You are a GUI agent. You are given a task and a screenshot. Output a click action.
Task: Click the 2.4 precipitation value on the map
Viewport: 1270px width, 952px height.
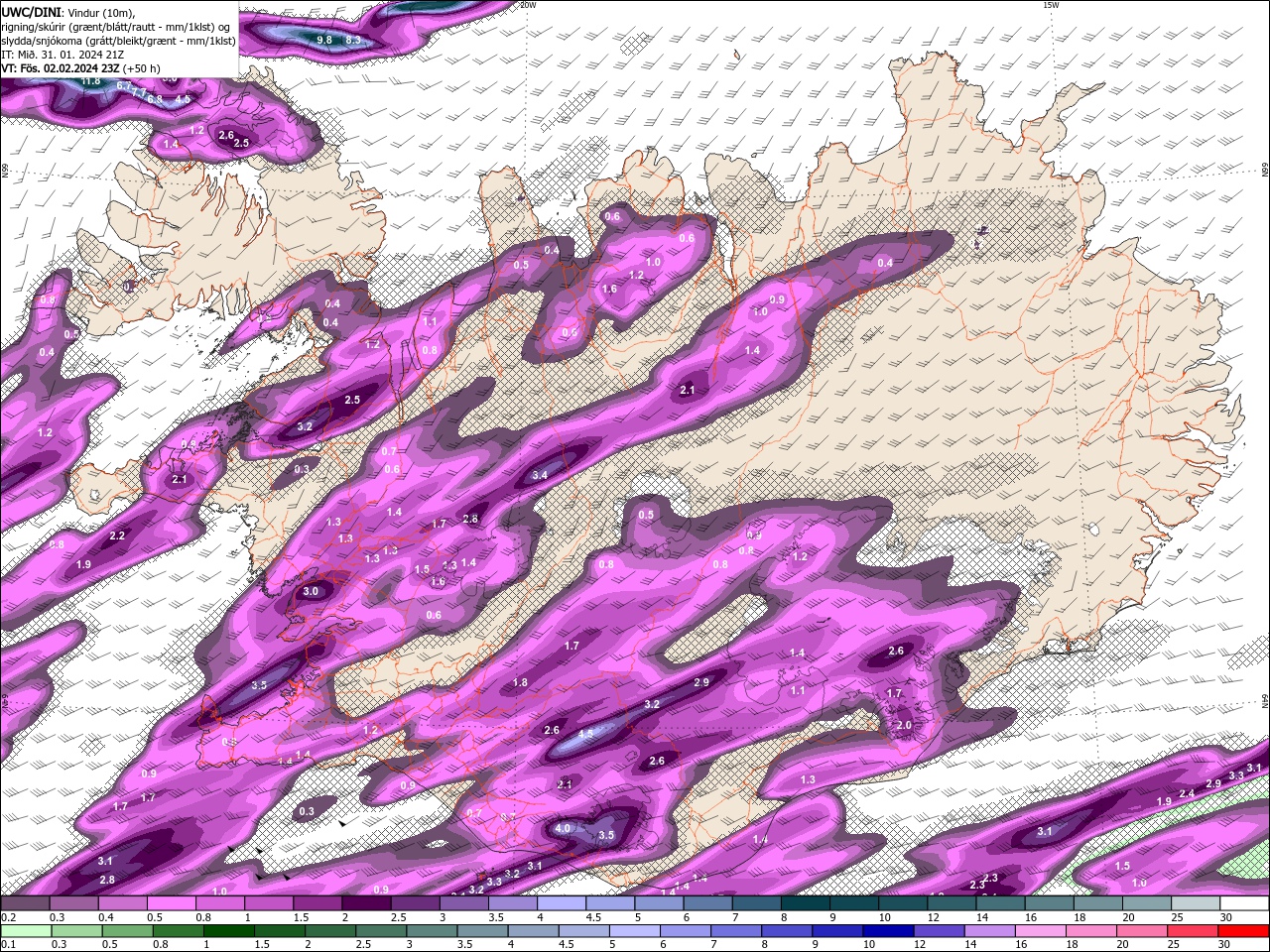1187,793
